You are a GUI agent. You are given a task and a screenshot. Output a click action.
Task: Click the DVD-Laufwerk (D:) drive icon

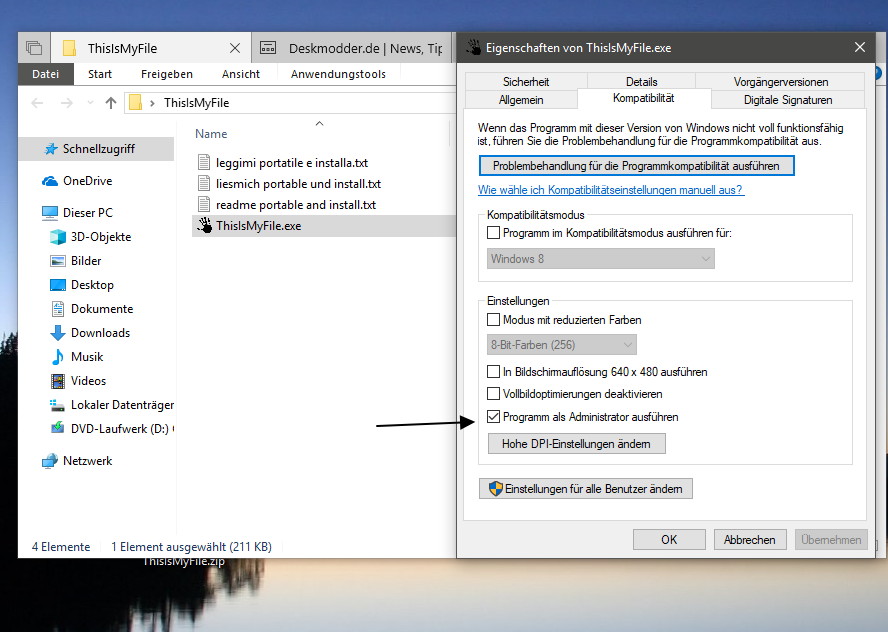point(57,429)
